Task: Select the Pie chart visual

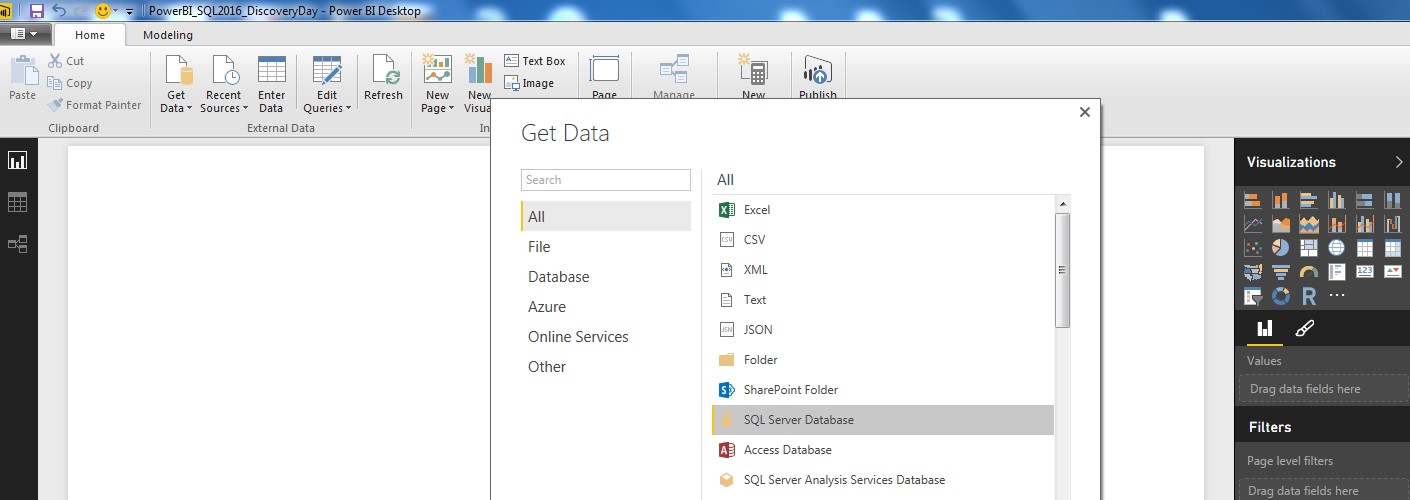Action: (x=1280, y=247)
